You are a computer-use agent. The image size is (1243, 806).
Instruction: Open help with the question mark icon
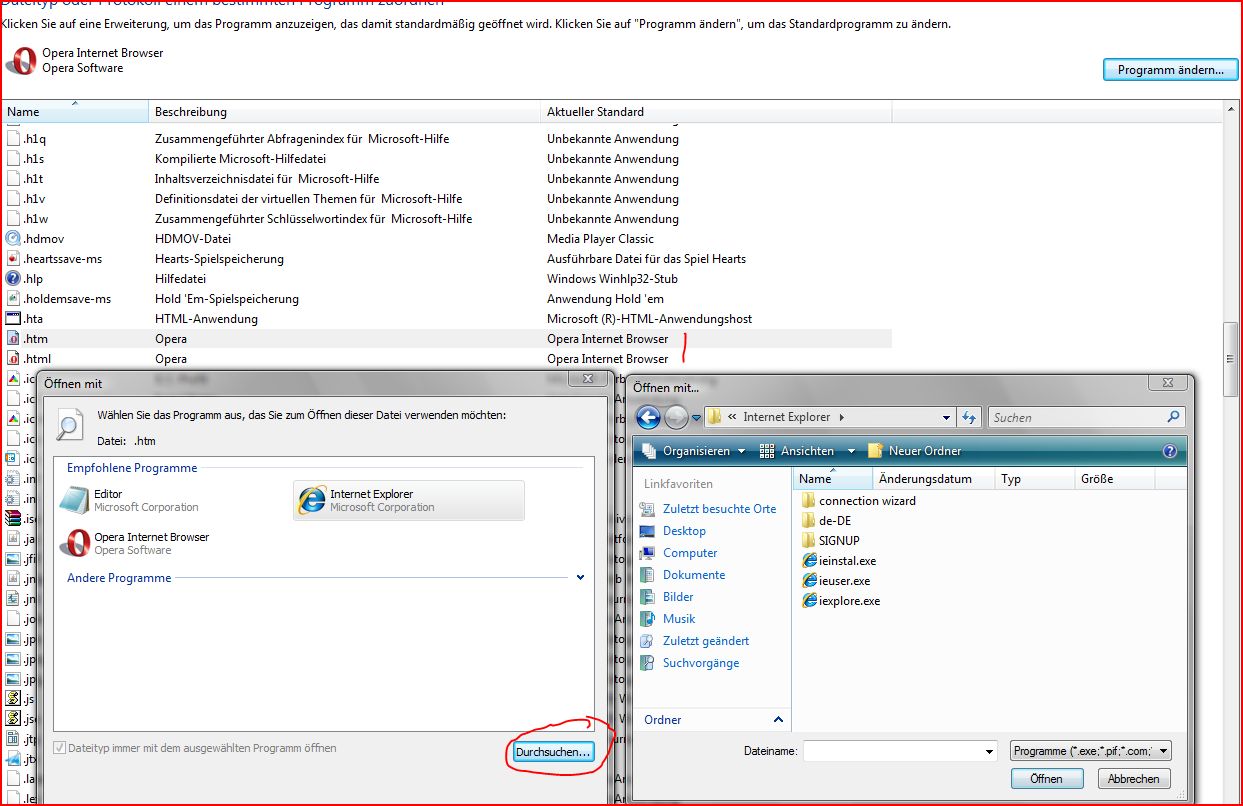coord(1170,451)
